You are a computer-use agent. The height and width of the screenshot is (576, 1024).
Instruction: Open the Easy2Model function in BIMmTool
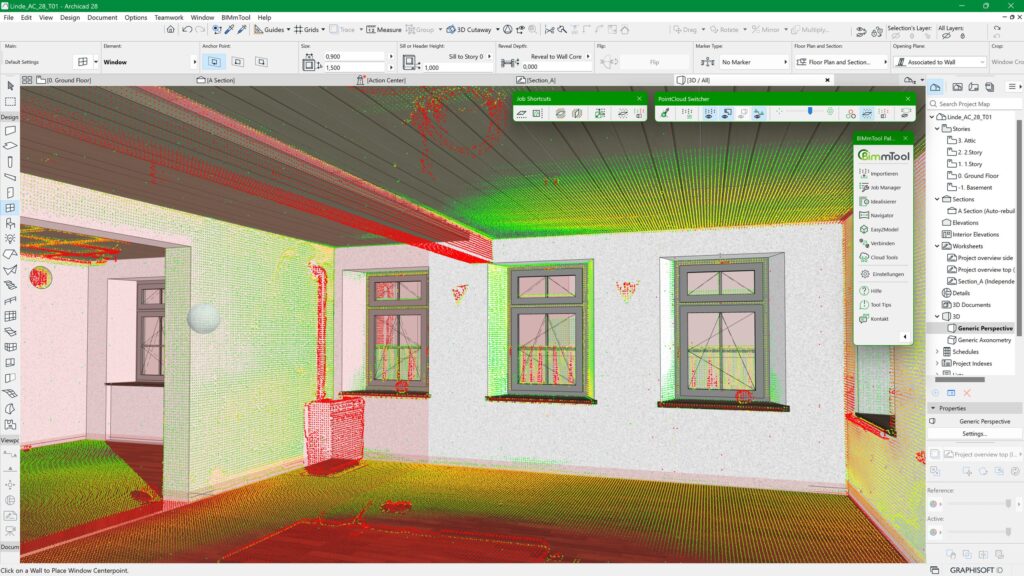point(882,227)
